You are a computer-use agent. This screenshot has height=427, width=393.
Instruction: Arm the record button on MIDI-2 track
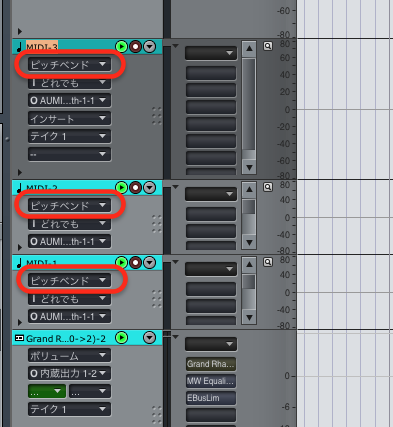(x=135, y=188)
